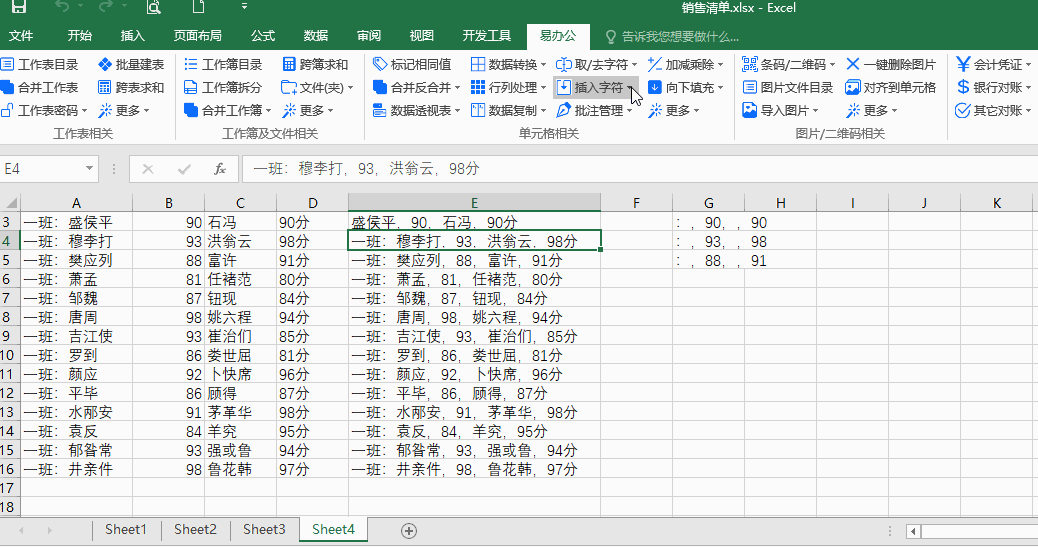This screenshot has height=547, width=1038.
Task: Open Print Preview from quick access toolbar
Action: point(154,7)
